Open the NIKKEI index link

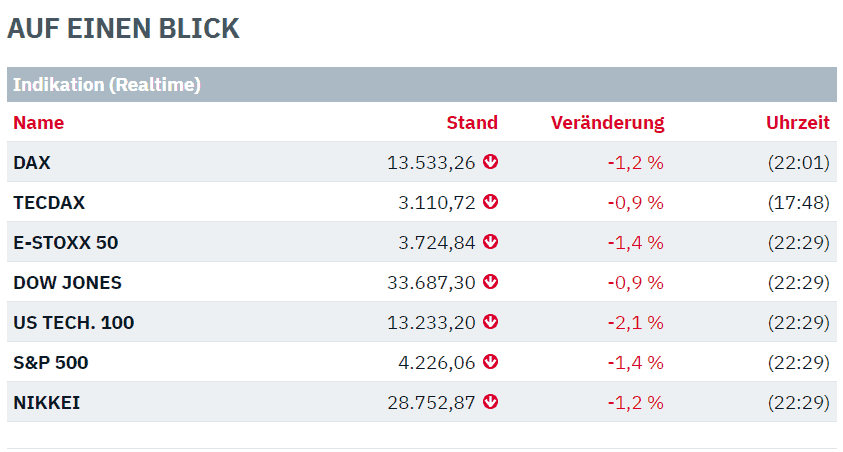point(47,403)
